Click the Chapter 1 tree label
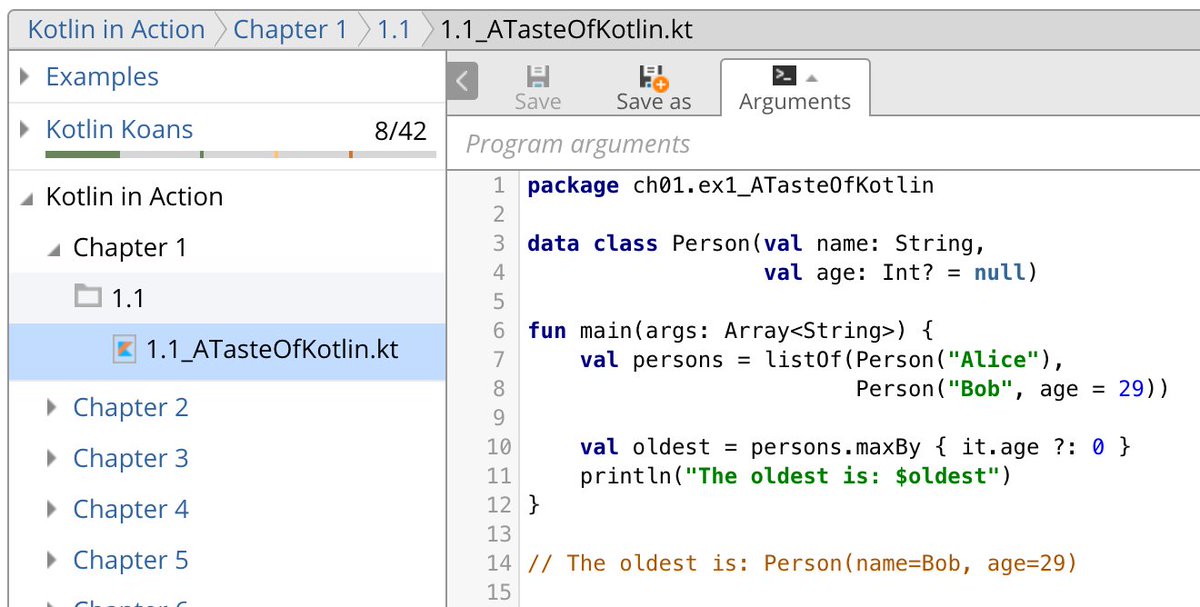 130,248
